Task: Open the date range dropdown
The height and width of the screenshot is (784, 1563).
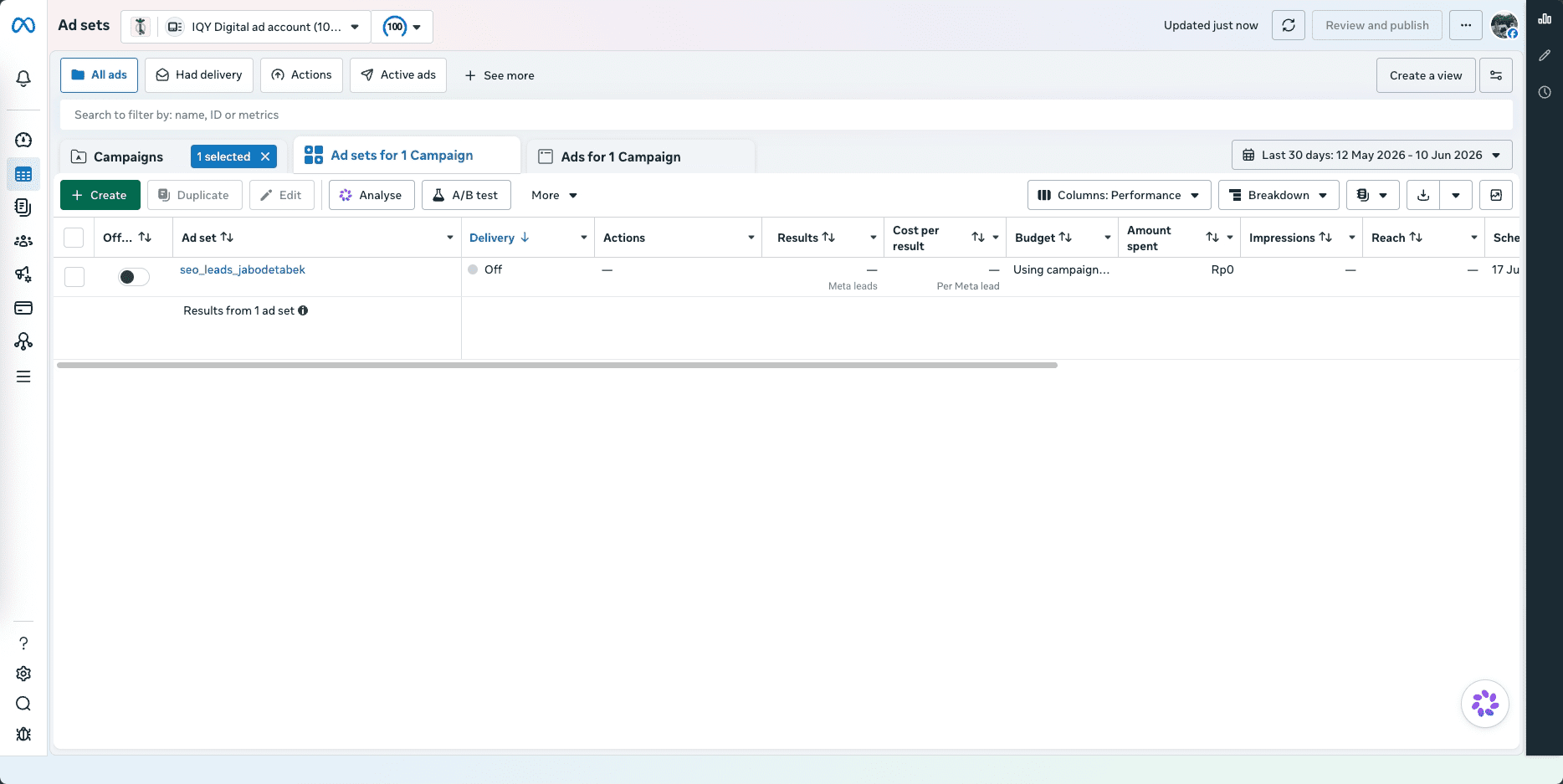Action: 1372,155
